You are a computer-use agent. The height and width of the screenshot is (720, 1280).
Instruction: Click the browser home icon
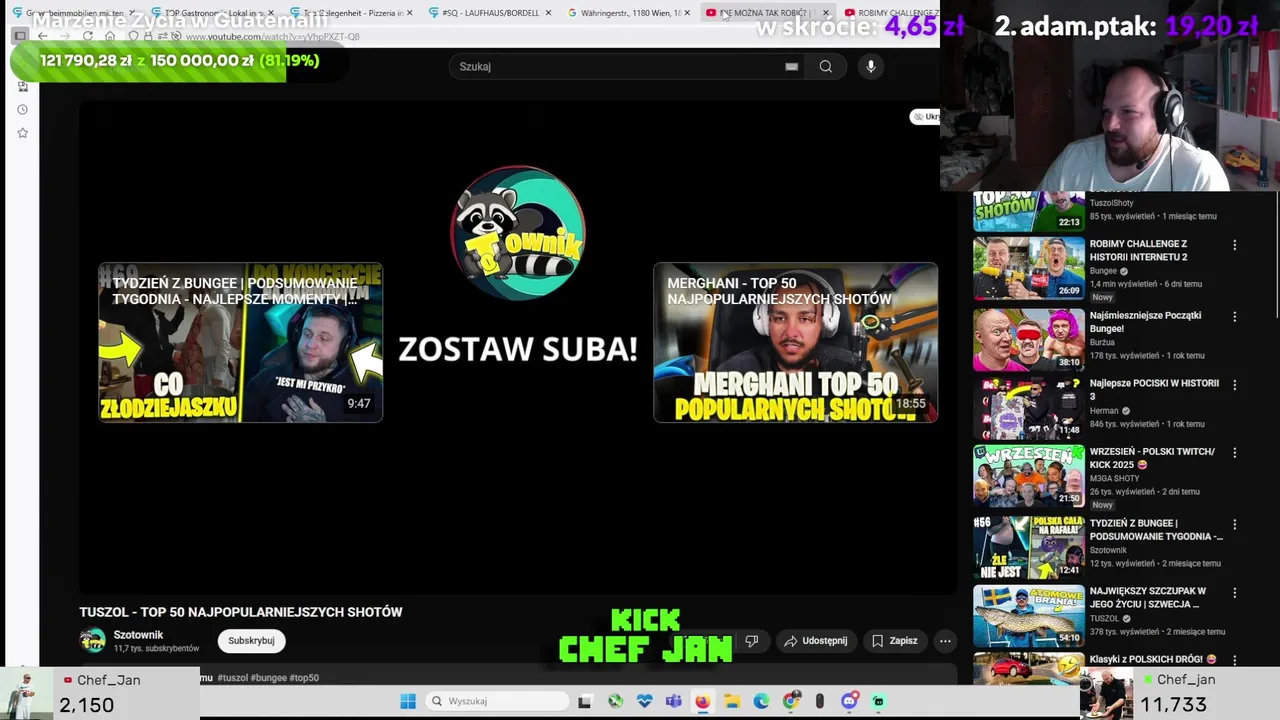(x=110, y=36)
